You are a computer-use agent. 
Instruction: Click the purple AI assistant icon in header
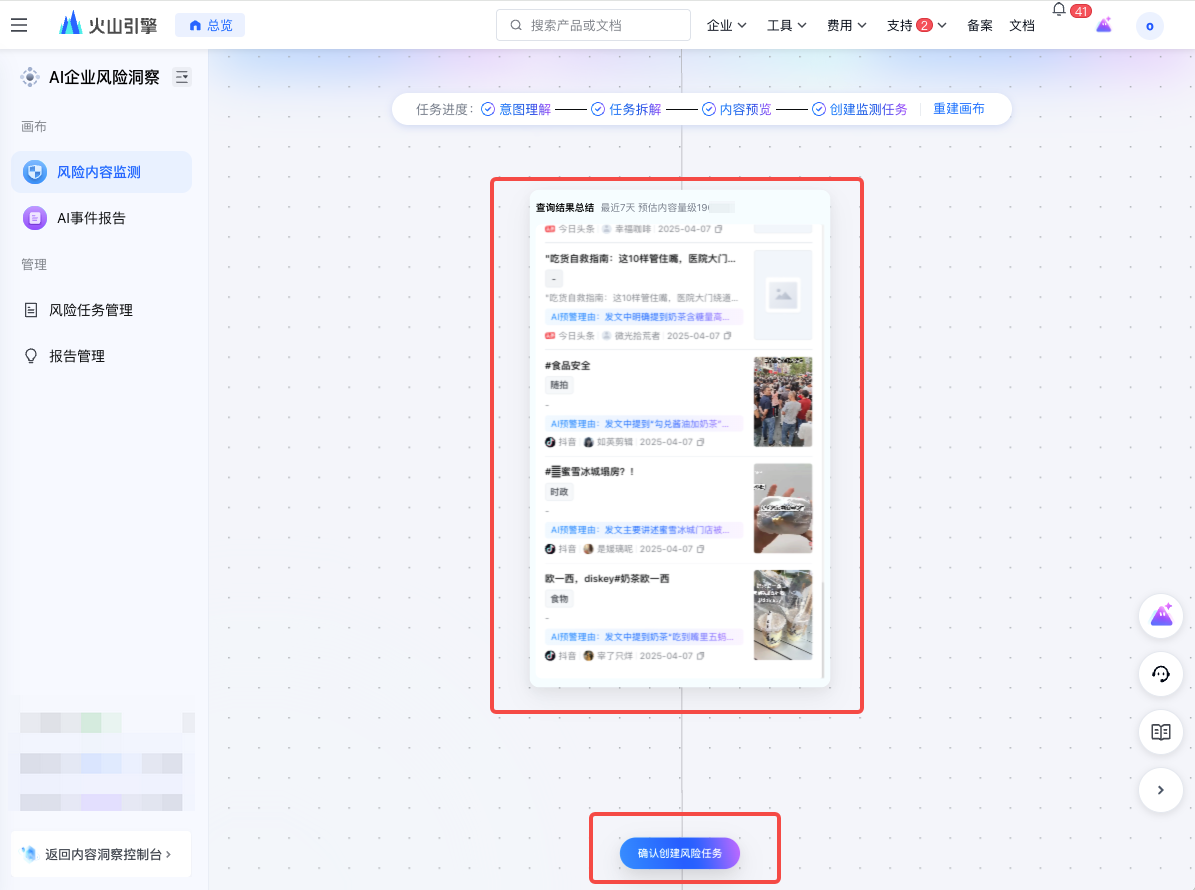(1104, 25)
